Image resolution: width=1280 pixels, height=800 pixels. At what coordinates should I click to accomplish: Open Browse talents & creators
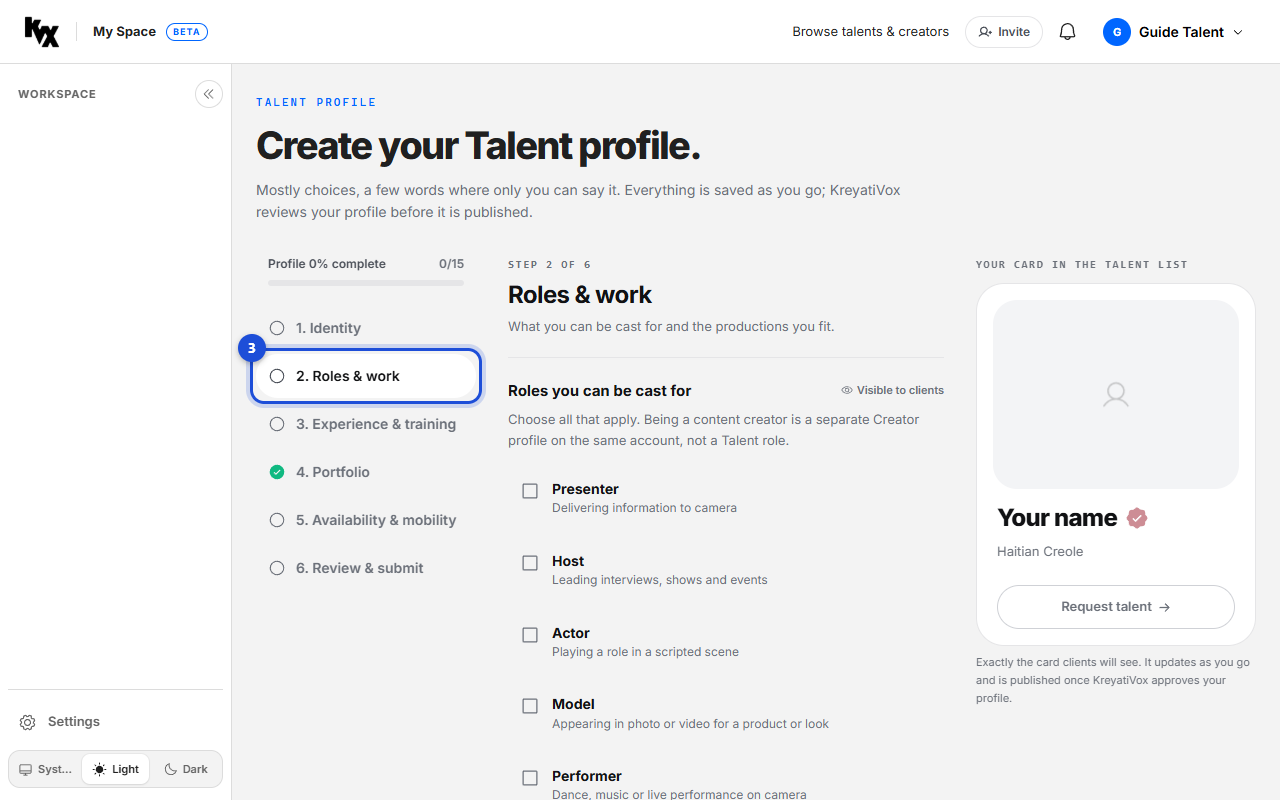pos(870,32)
